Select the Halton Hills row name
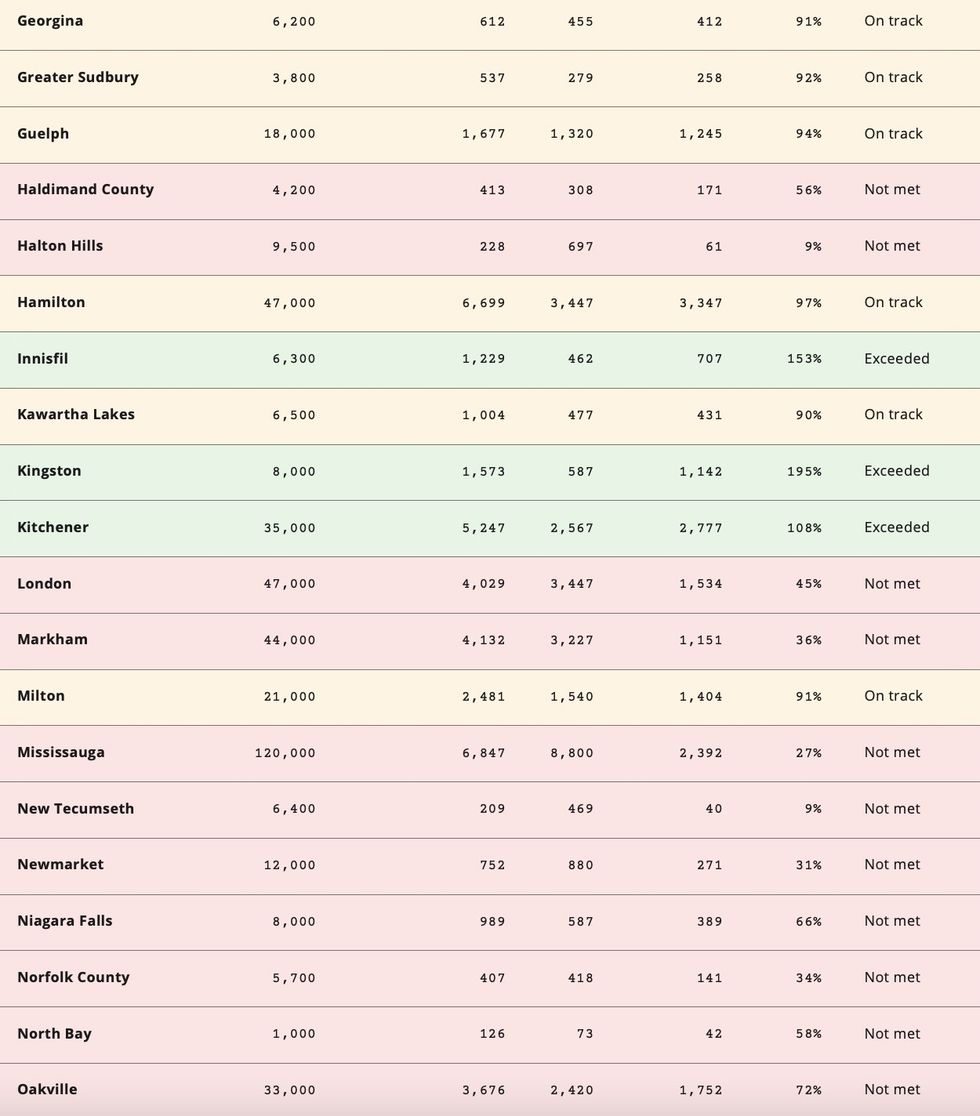The image size is (980, 1116). tap(60, 246)
